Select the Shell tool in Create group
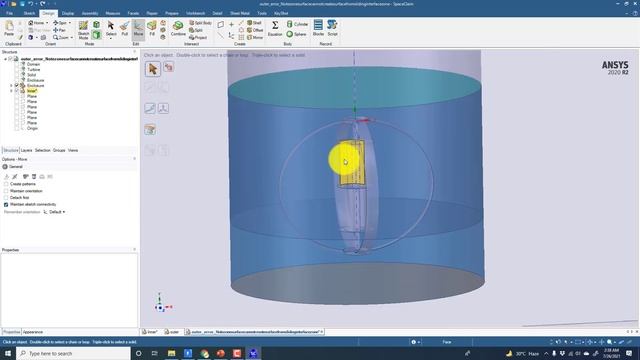640x360 pixels. pos(254,23)
